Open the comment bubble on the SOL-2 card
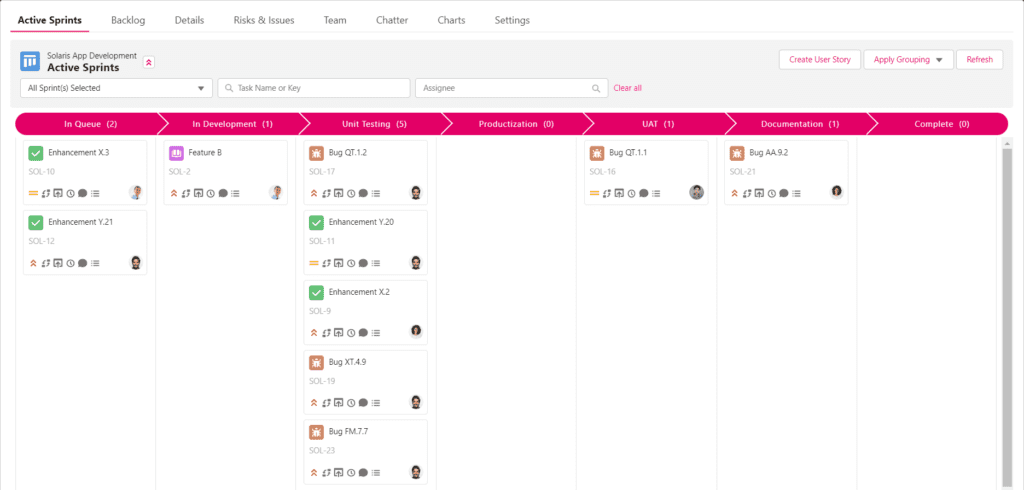Screen dimensions: 1024x490 pyautogui.click(x=223, y=193)
